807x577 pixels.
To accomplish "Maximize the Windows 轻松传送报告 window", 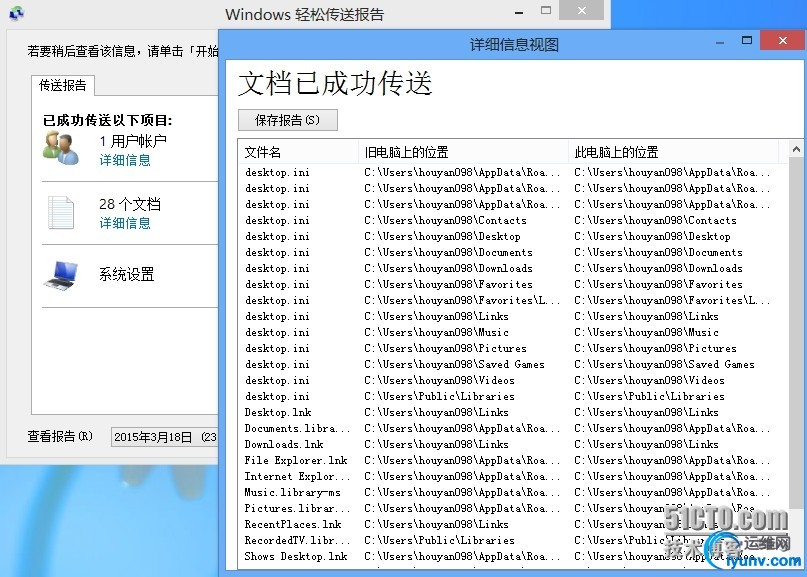I will 546,10.
